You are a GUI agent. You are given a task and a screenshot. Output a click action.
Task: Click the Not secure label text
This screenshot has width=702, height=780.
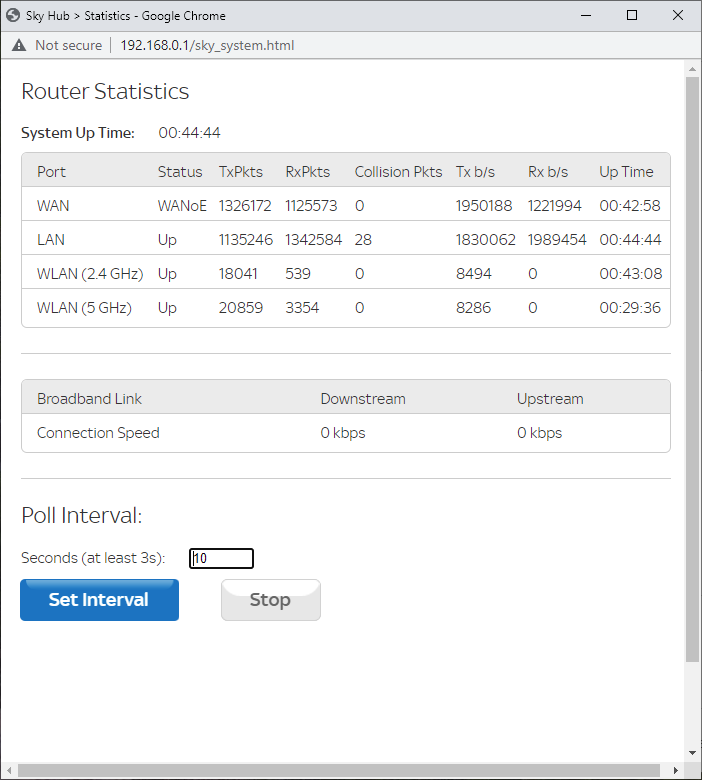click(68, 45)
